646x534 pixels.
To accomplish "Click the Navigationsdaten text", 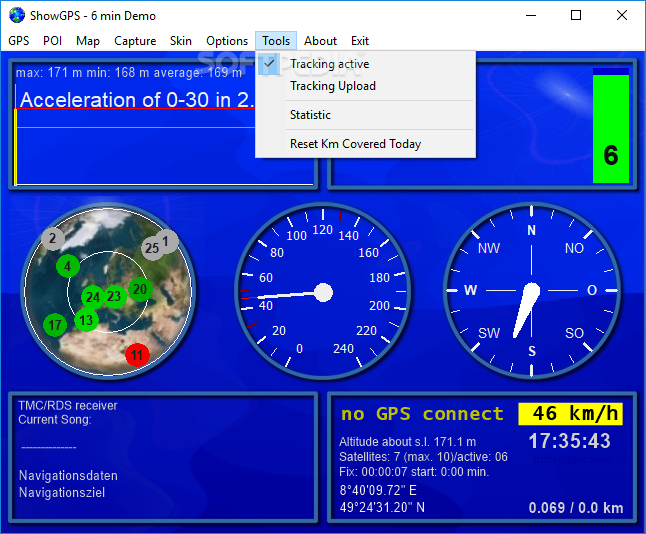I will pos(68,475).
